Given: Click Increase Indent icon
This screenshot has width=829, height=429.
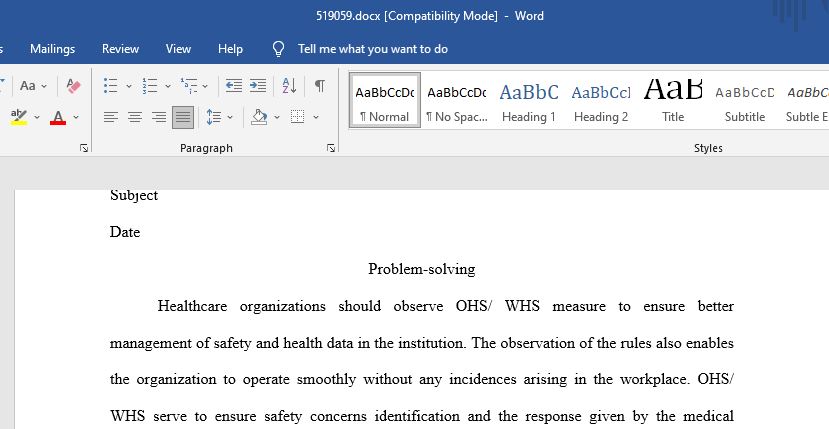Looking at the screenshot, I should (258, 86).
